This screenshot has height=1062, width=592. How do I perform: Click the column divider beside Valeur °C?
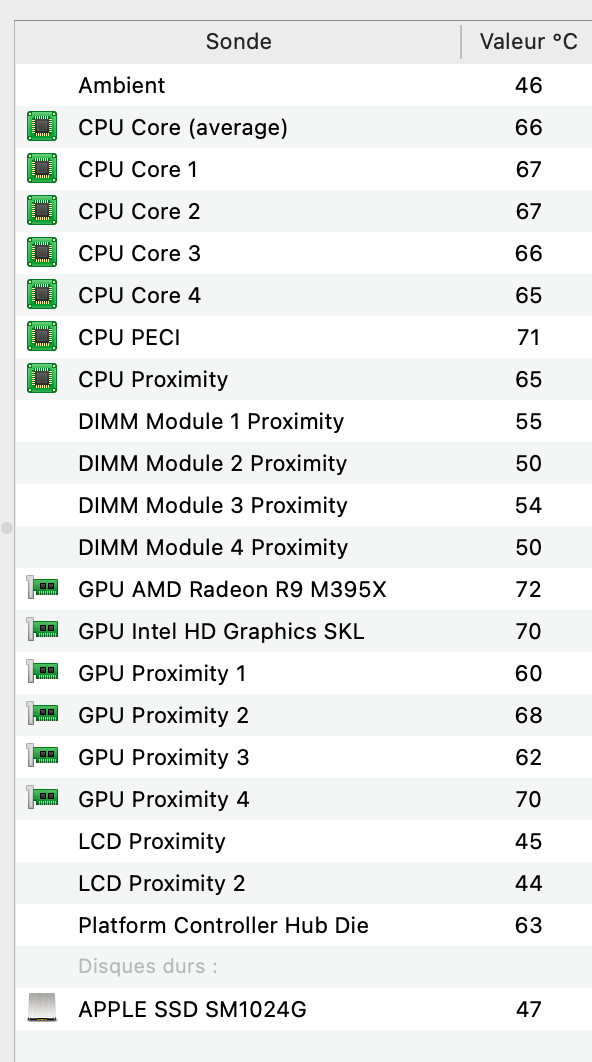(461, 42)
